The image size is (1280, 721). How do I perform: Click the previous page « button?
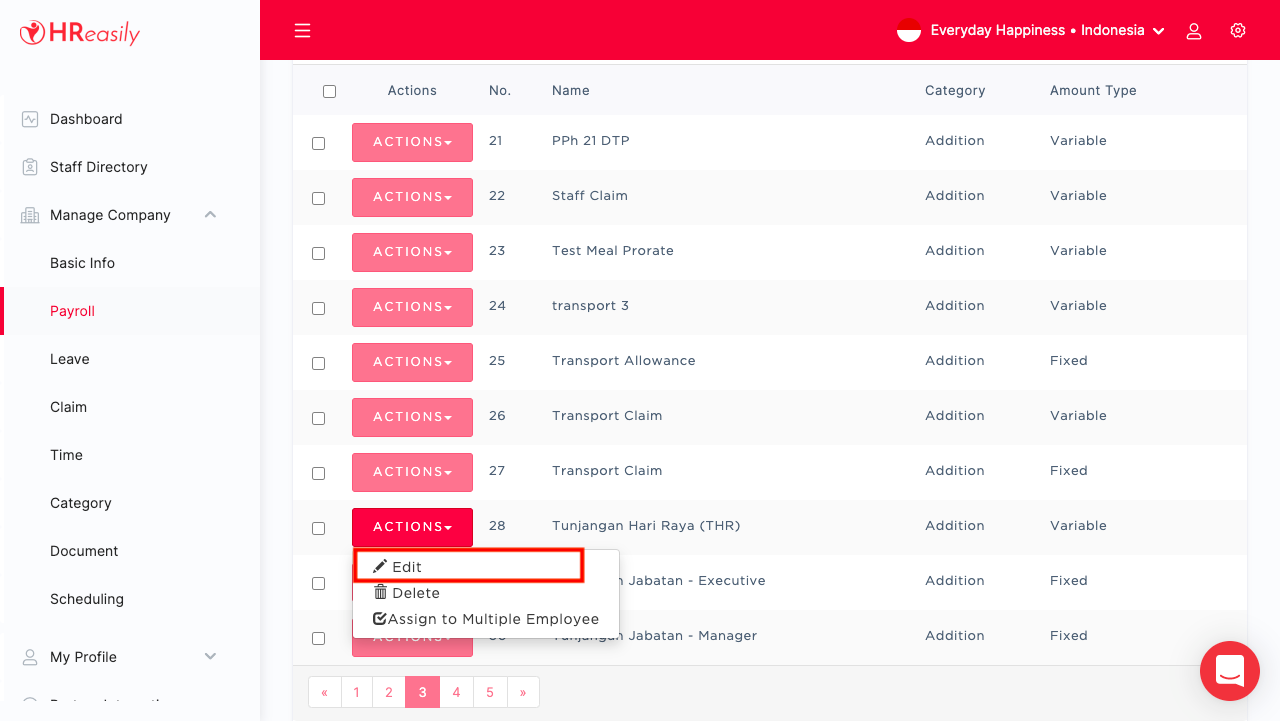[324, 692]
